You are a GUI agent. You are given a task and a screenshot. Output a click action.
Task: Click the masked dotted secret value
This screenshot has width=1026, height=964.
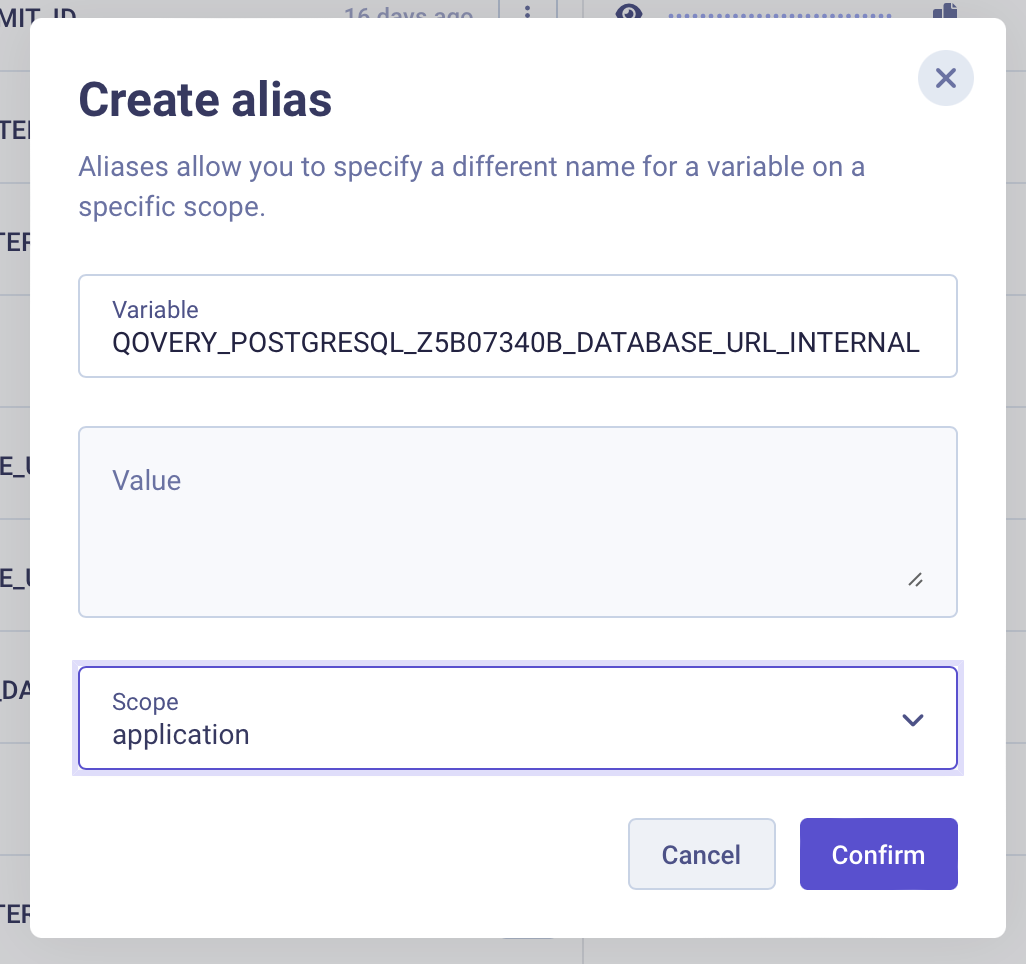point(779,14)
